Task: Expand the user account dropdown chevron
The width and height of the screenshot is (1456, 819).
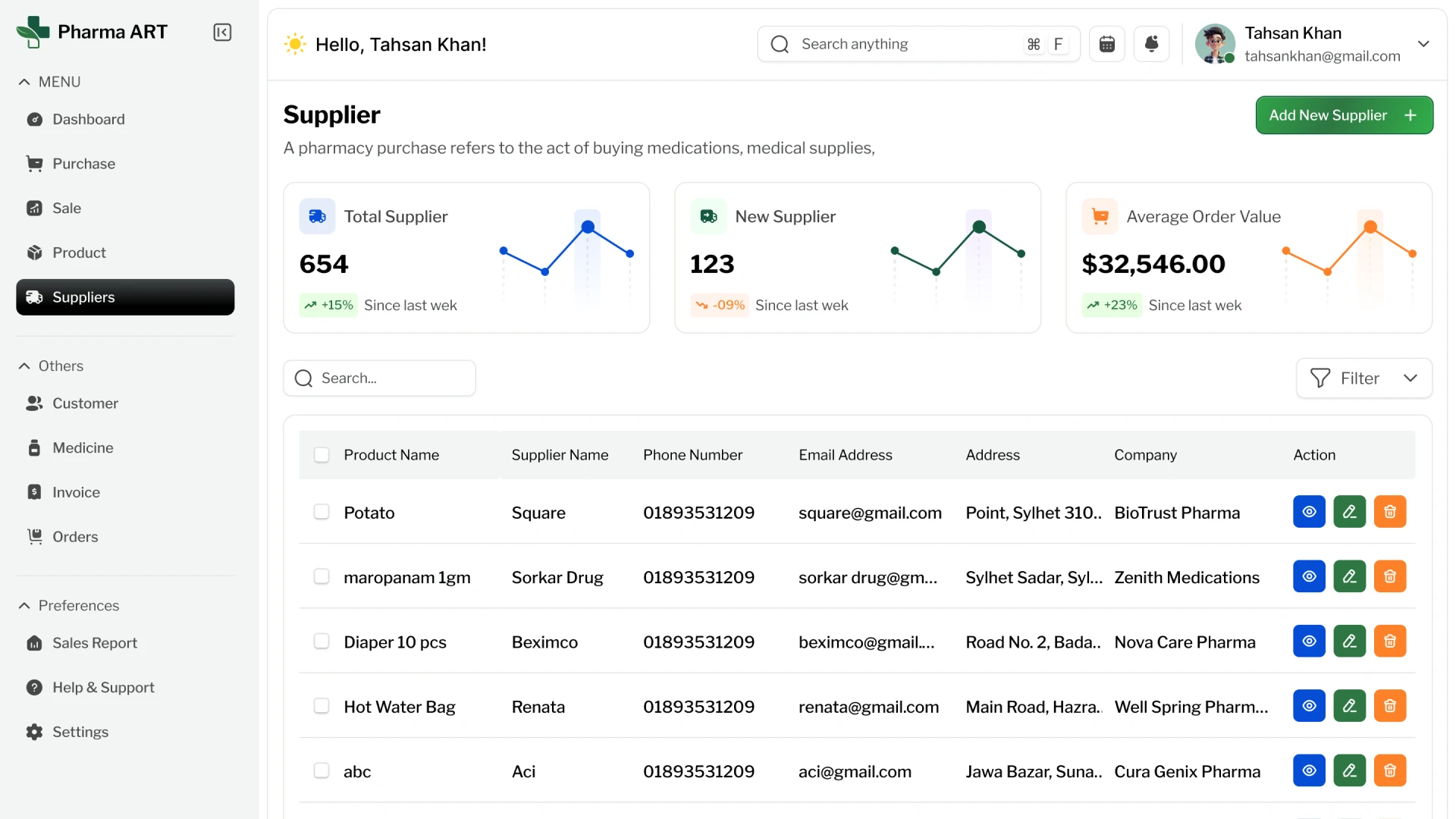Action: click(1423, 44)
